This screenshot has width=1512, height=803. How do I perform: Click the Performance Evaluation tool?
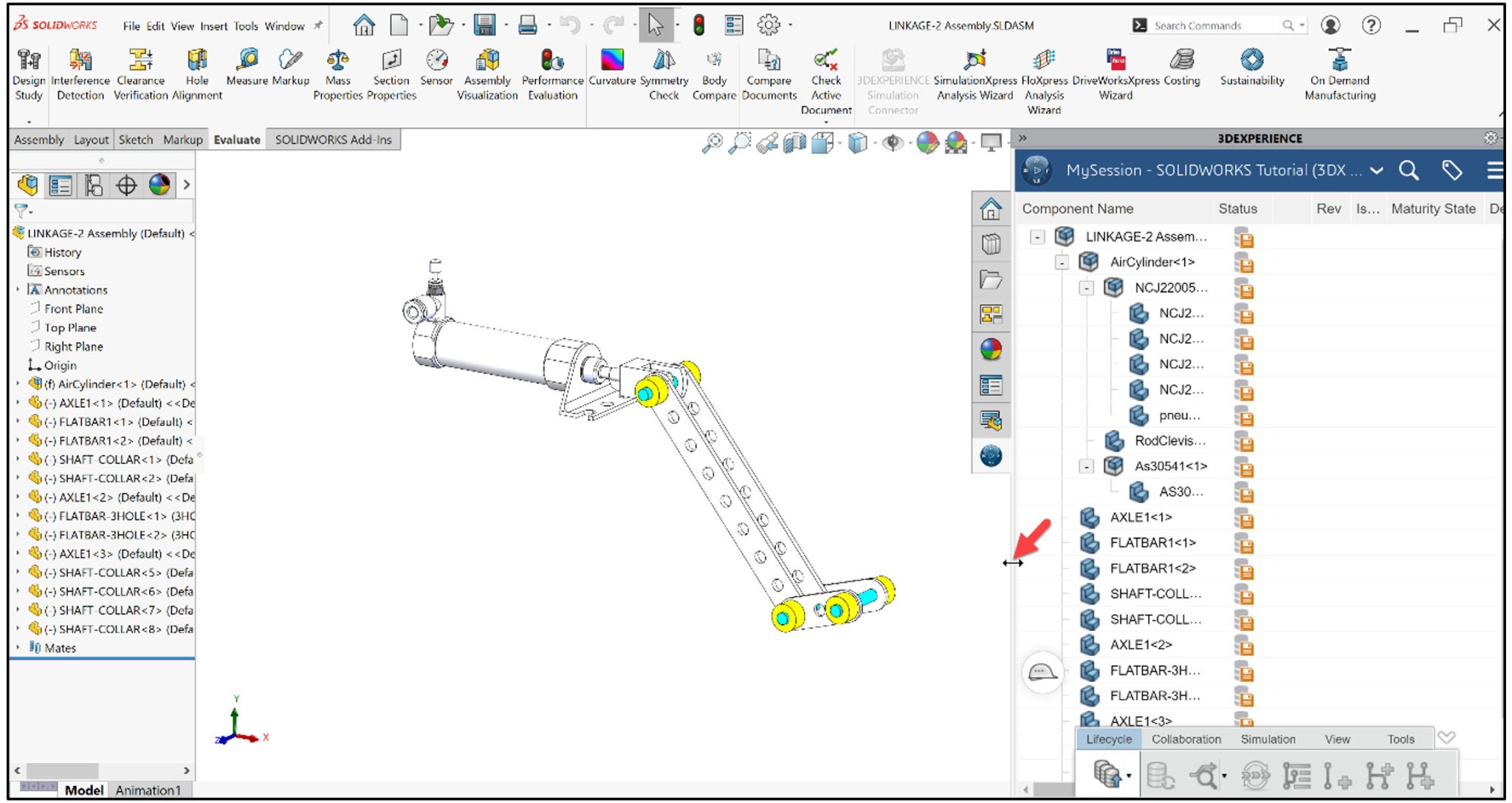551,70
